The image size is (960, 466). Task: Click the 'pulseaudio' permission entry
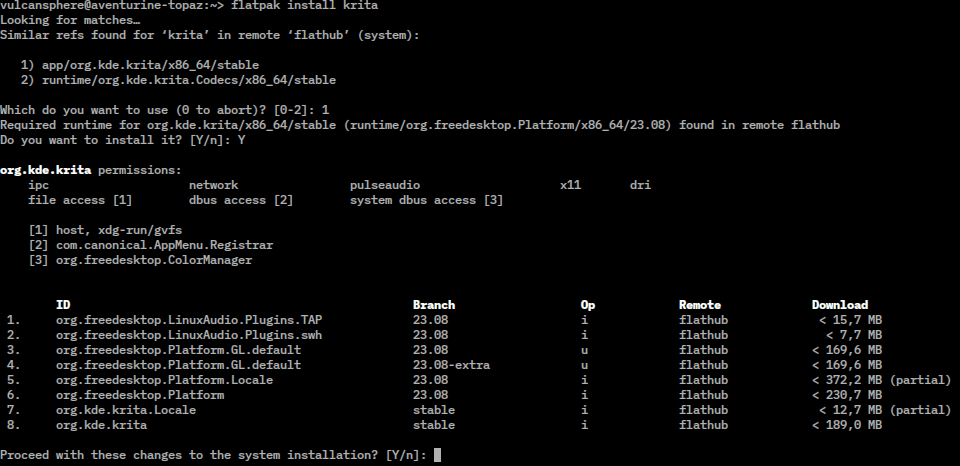[385, 185]
